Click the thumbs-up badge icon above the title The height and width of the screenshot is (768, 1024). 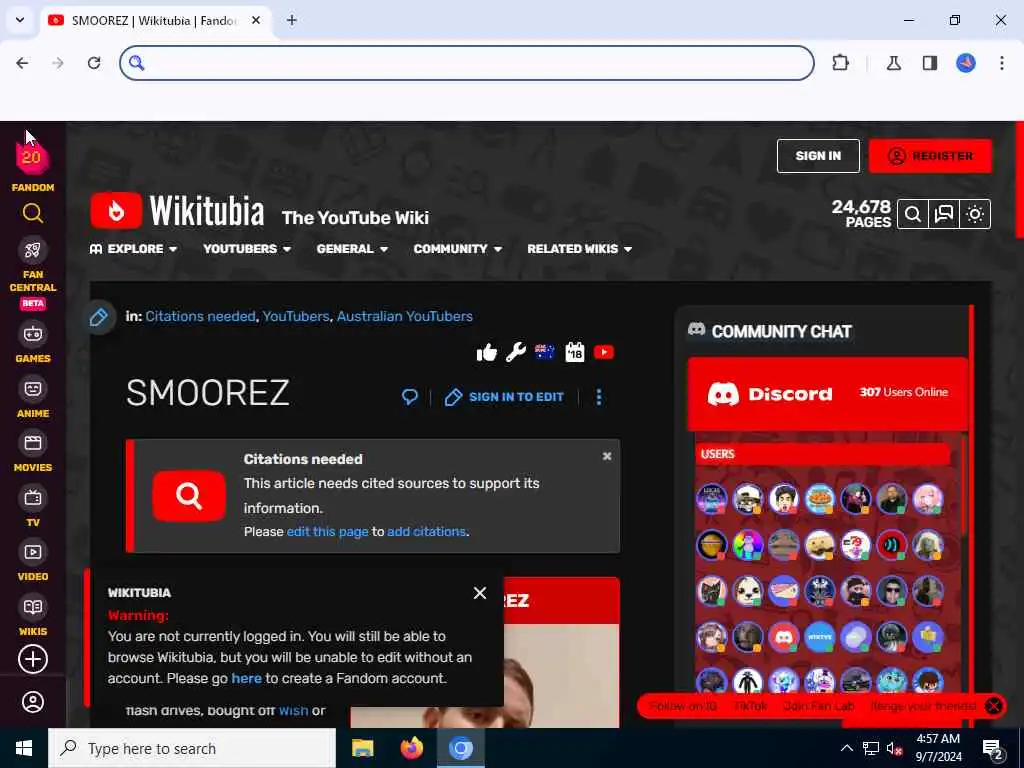point(487,353)
